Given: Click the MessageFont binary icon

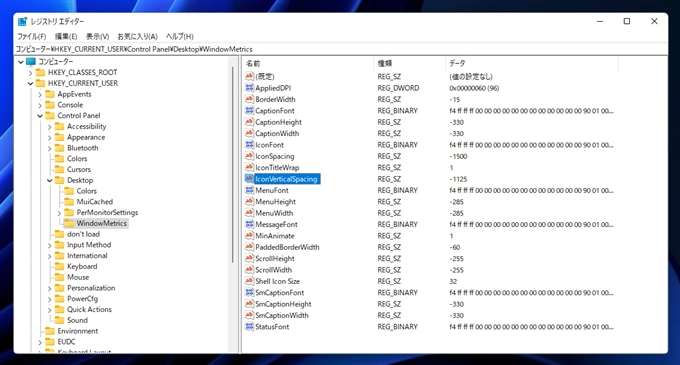Looking at the screenshot, I should tap(249, 224).
